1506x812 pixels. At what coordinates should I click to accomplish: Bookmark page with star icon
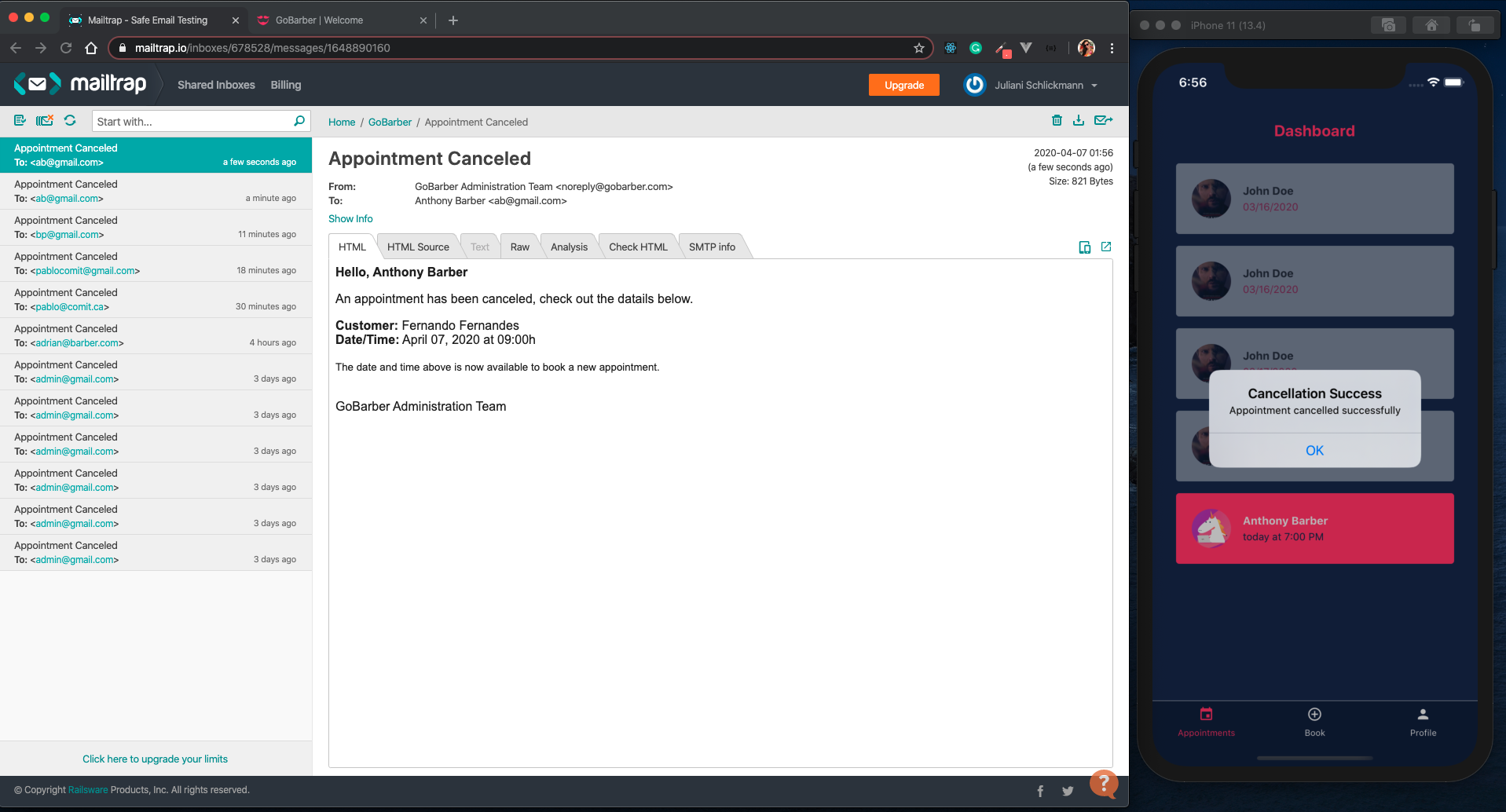(918, 48)
